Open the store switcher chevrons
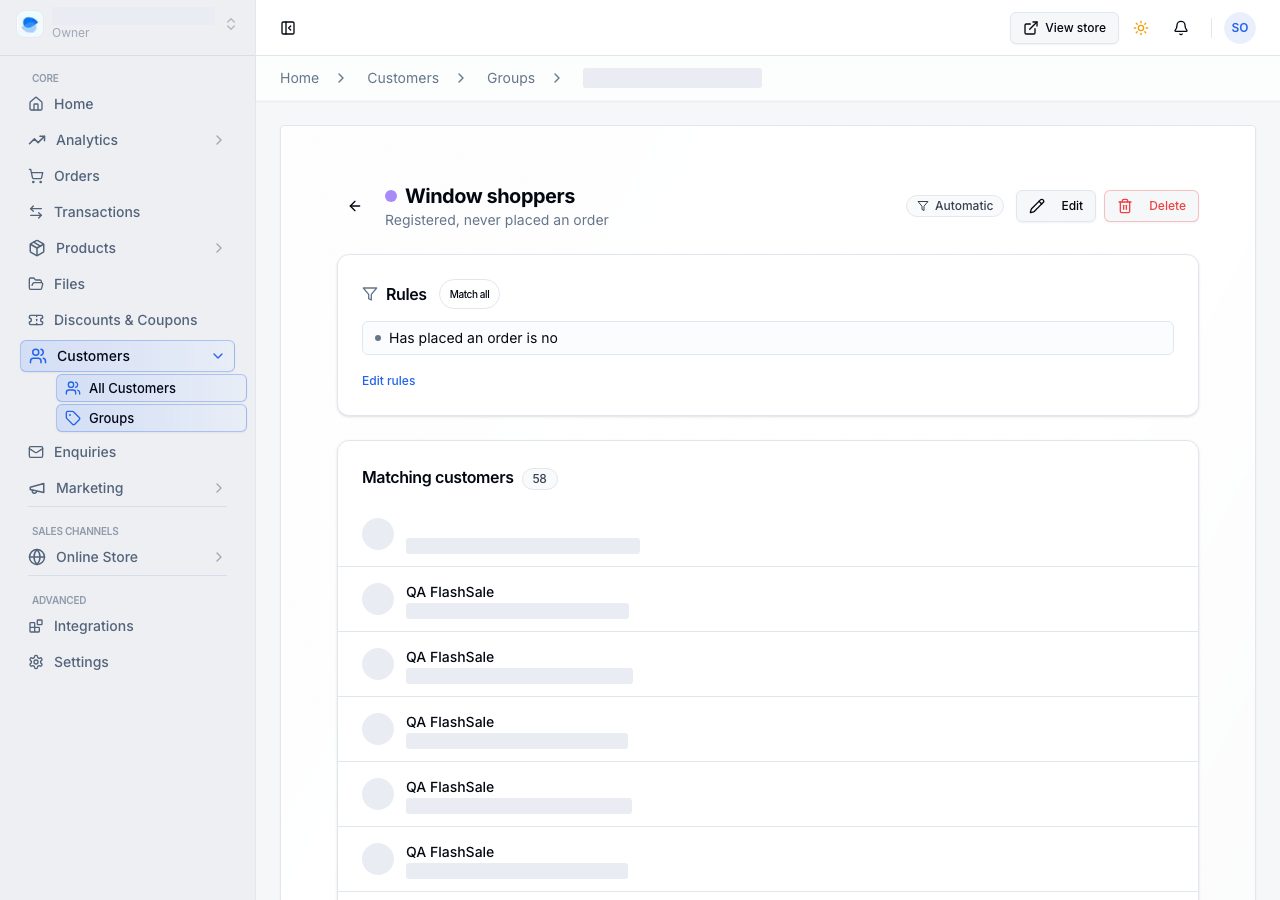The height and width of the screenshot is (900, 1280). (231, 24)
